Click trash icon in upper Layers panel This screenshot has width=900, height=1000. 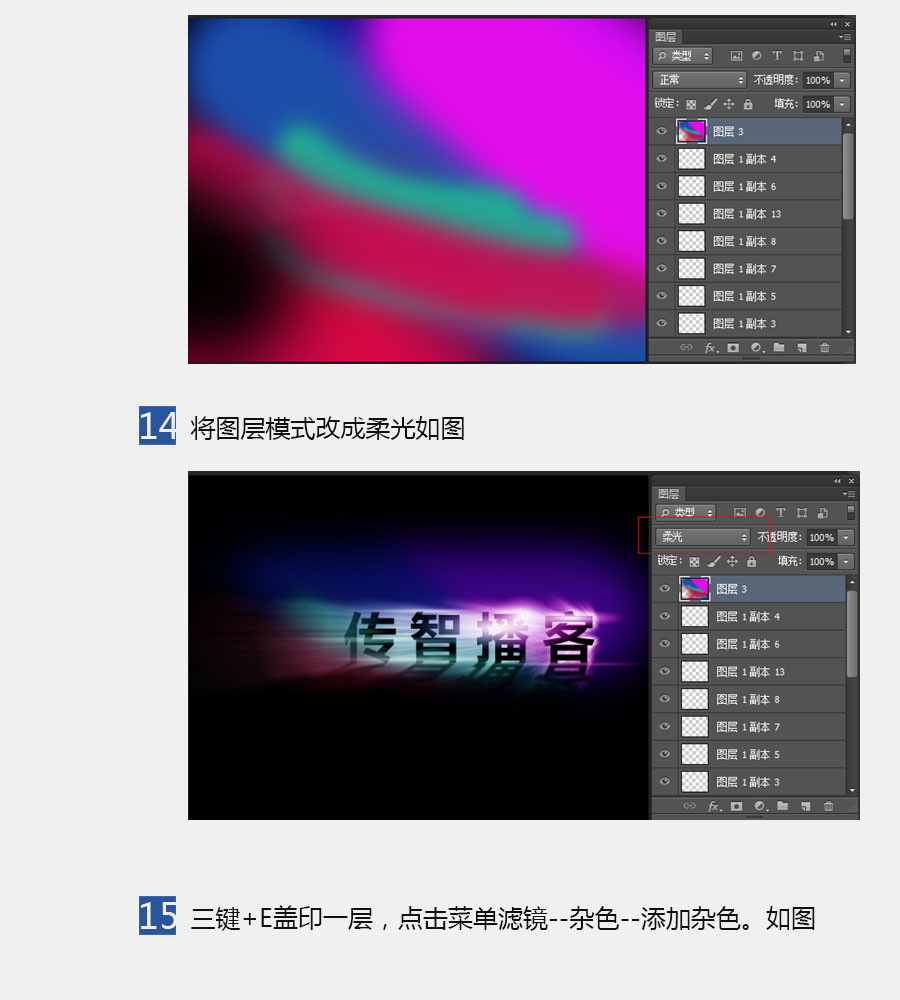click(x=825, y=348)
